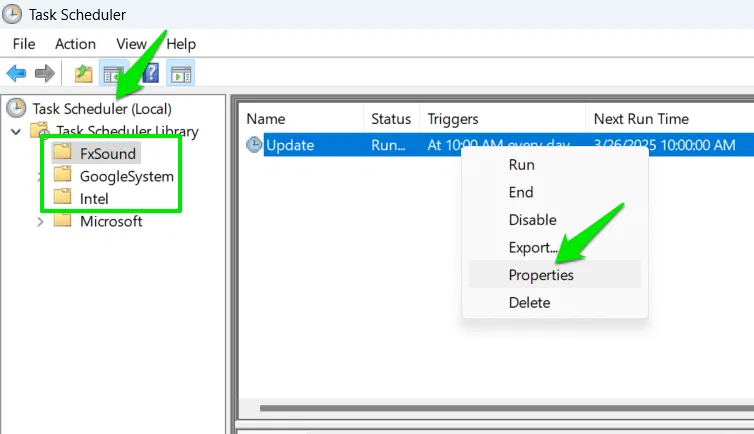Select Task Scheduler (Local) root node

(102, 109)
